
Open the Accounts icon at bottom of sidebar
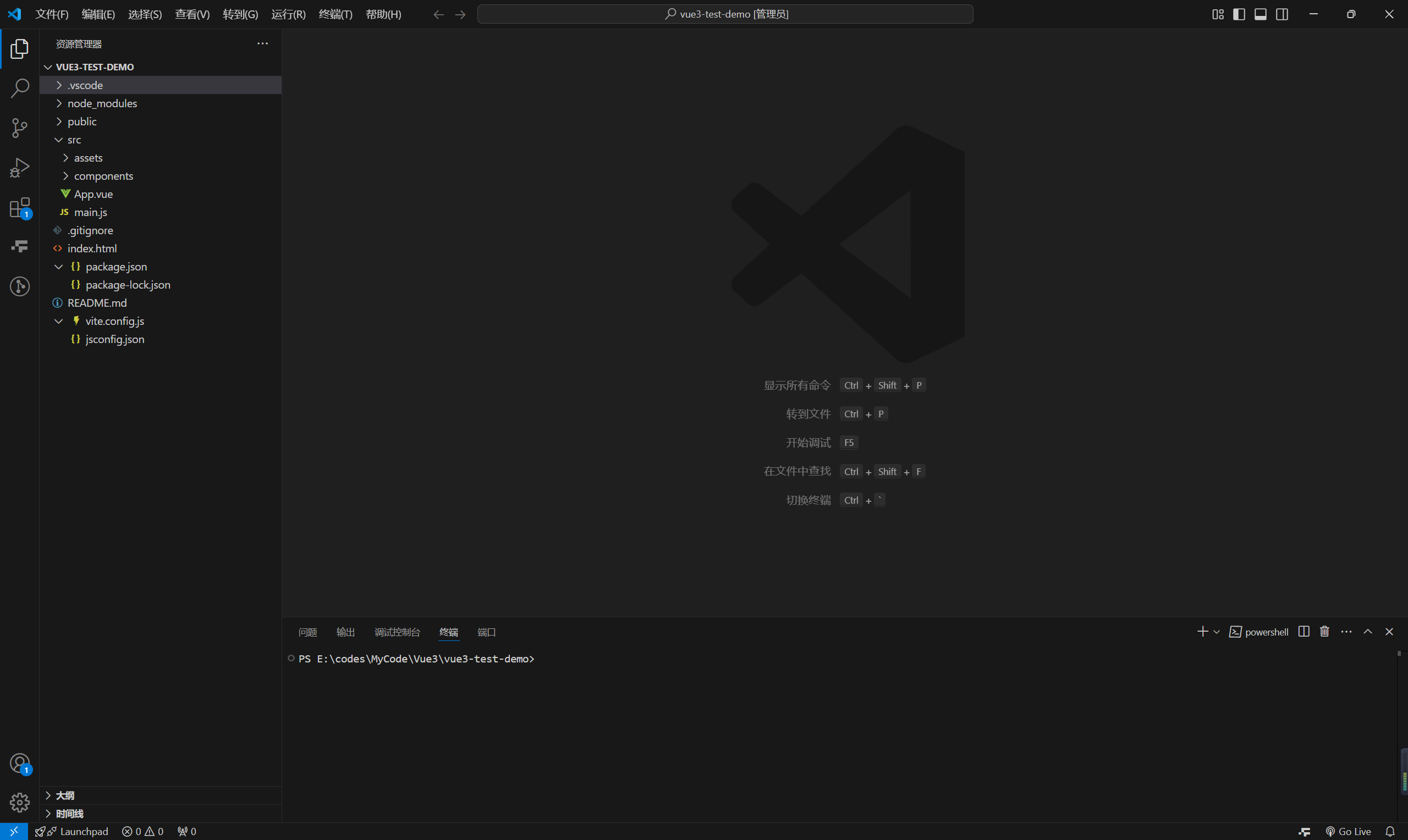click(x=20, y=763)
